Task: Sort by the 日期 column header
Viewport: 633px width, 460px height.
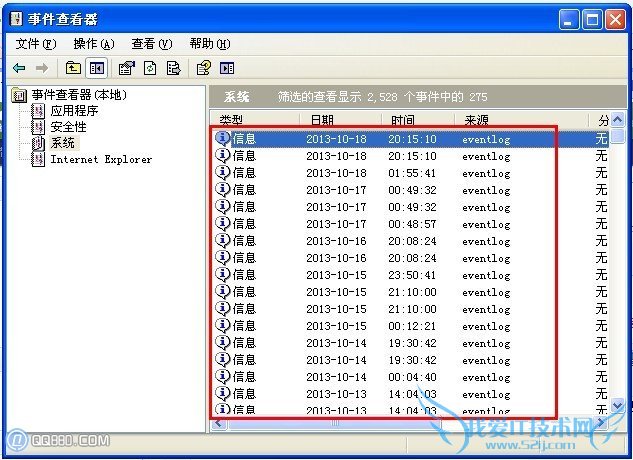Action: click(x=341, y=120)
